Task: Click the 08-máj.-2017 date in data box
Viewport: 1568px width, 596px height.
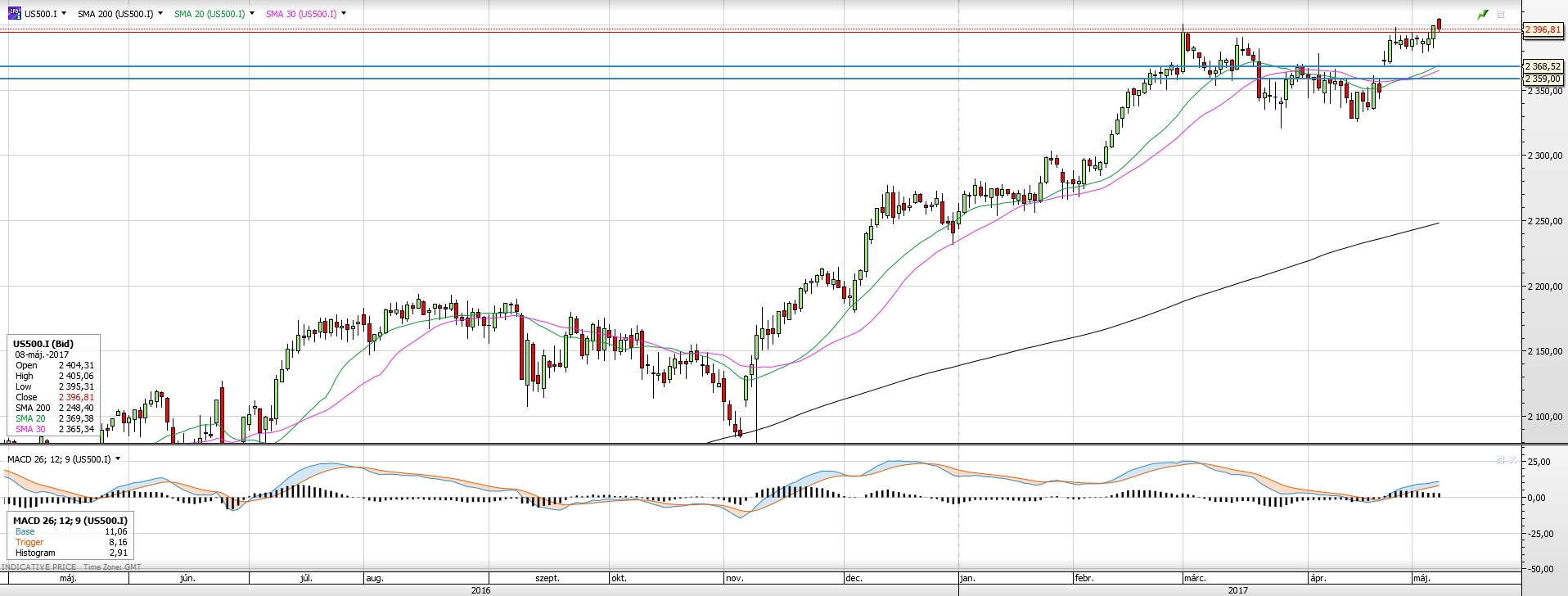Action: point(42,354)
